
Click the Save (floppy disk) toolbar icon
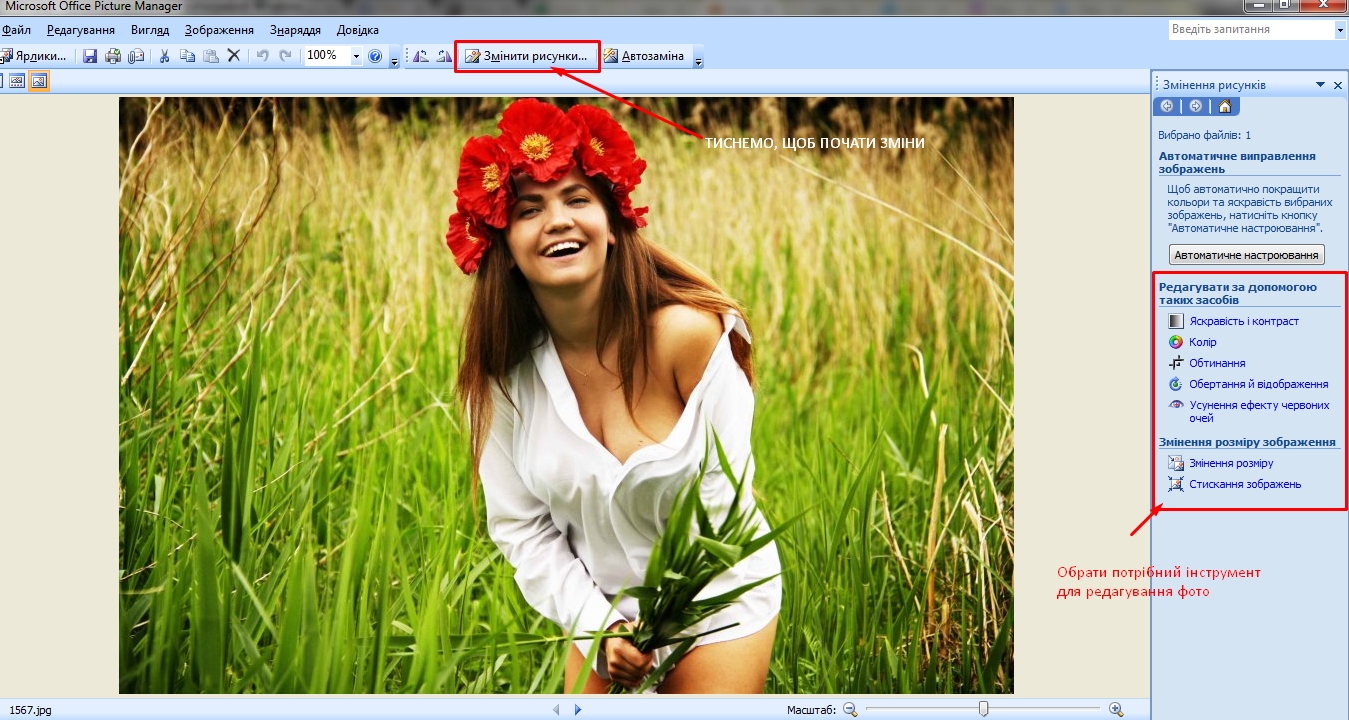coord(90,56)
